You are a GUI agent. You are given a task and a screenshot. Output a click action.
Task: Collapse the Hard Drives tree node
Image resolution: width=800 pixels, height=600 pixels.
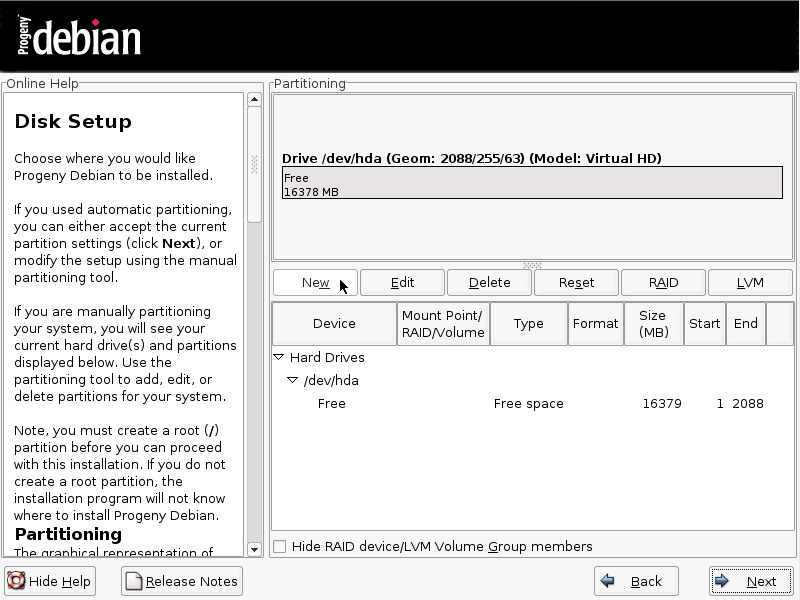279,357
